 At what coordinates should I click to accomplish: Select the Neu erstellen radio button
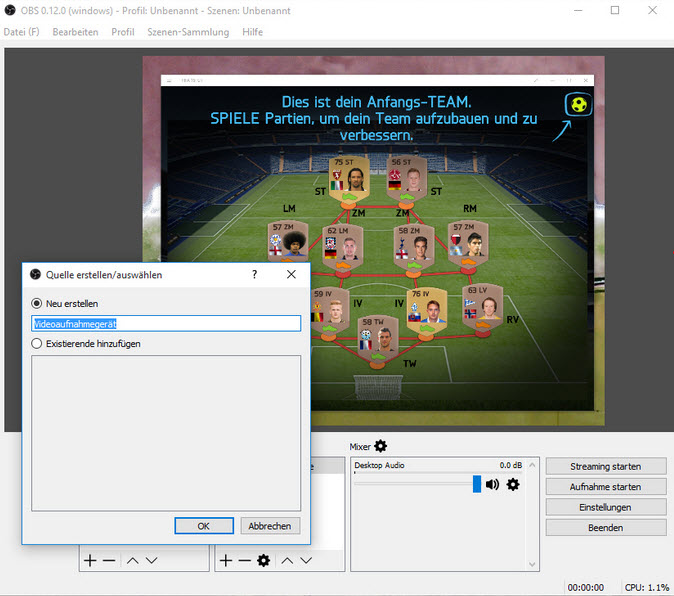tap(37, 303)
